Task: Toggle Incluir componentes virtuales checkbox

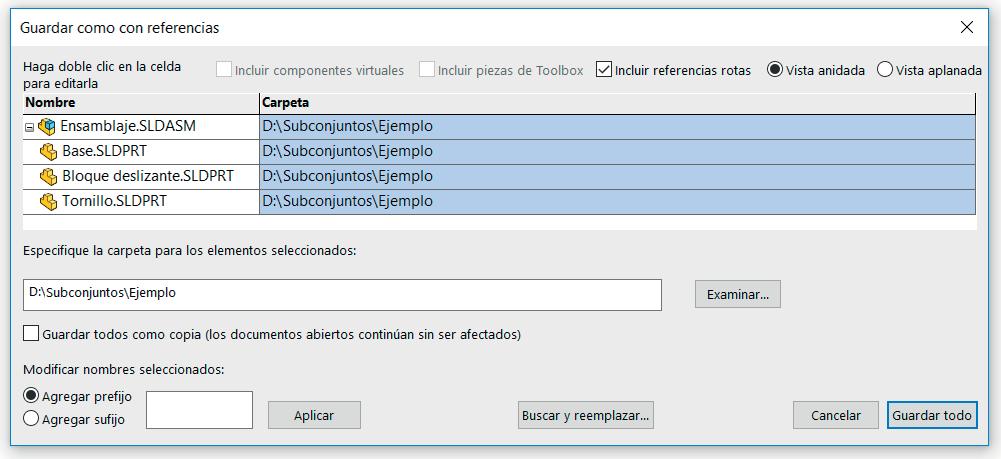Action: [223, 70]
